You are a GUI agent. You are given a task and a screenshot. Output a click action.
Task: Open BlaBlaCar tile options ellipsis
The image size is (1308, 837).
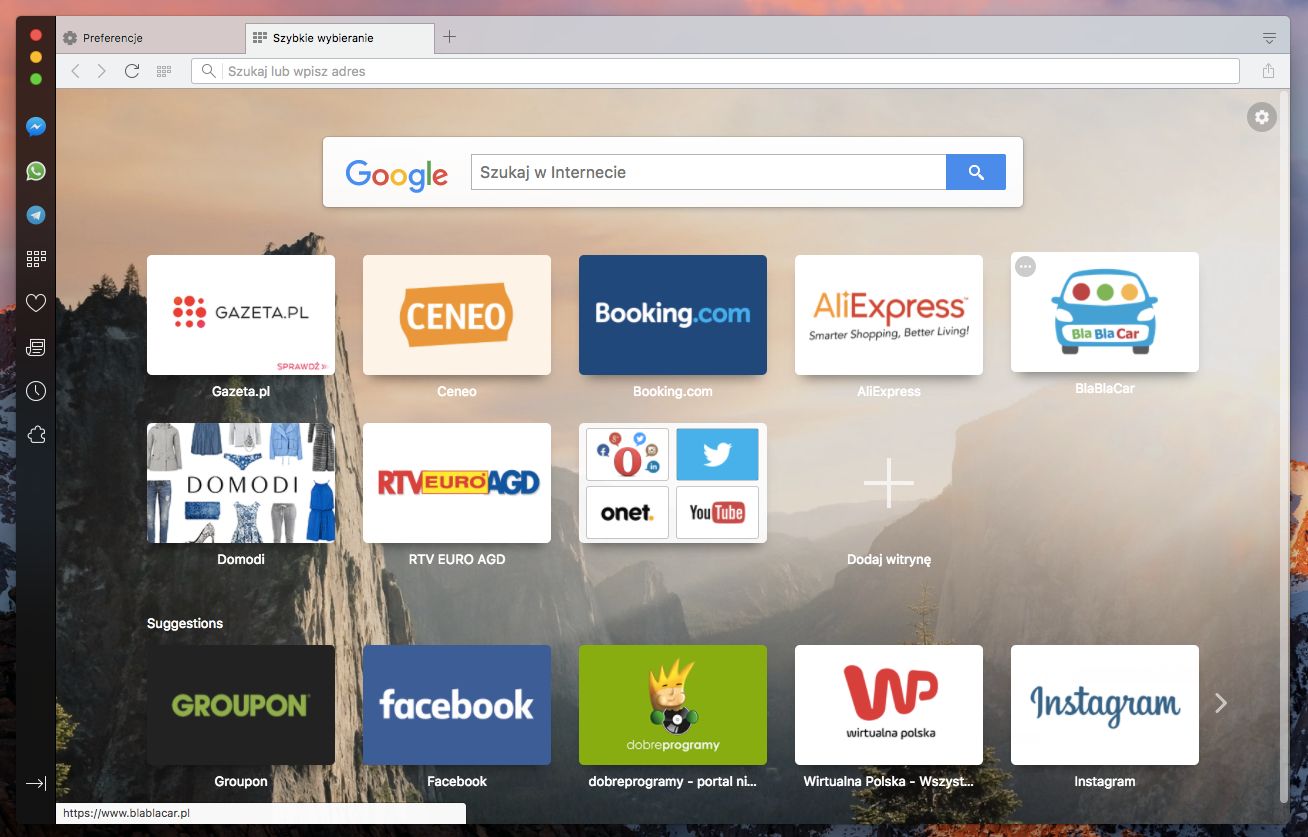[1025, 266]
